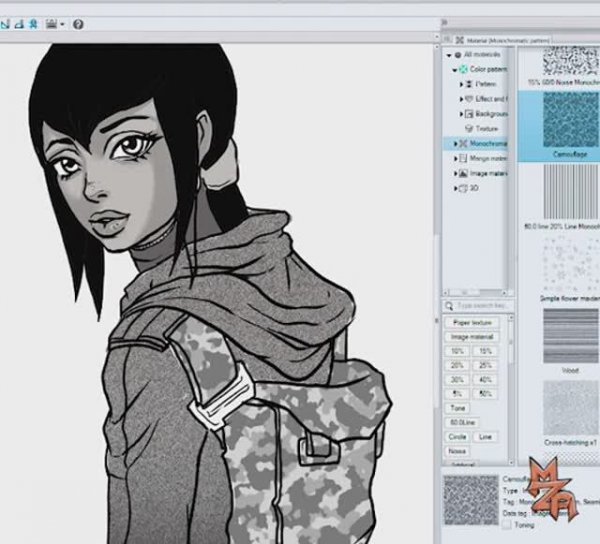This screenshot has height=544, width=600.
Task: Click the magnifier search icon
Action: (x=449, y=306)
